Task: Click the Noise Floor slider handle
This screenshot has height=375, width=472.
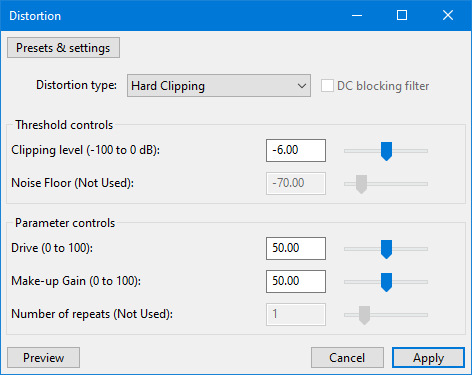Action: click(361, 184)
